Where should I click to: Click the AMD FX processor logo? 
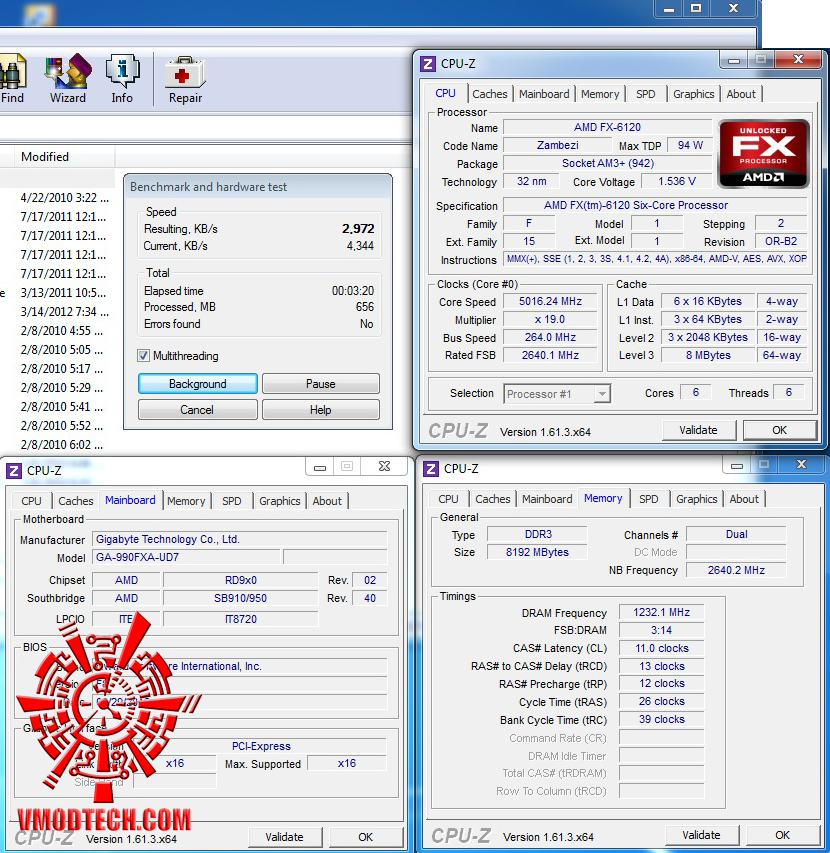[x=763, y=153]
